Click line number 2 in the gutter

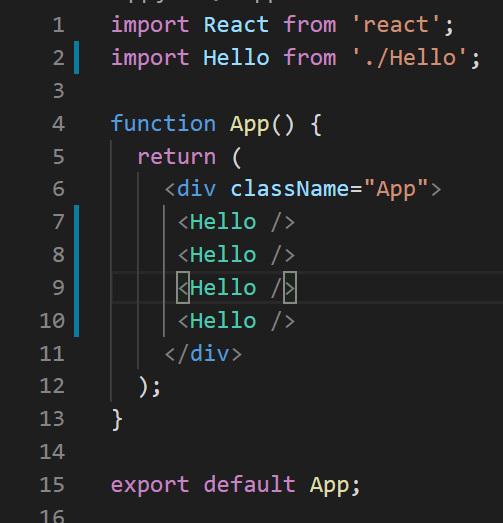[58, 58]
